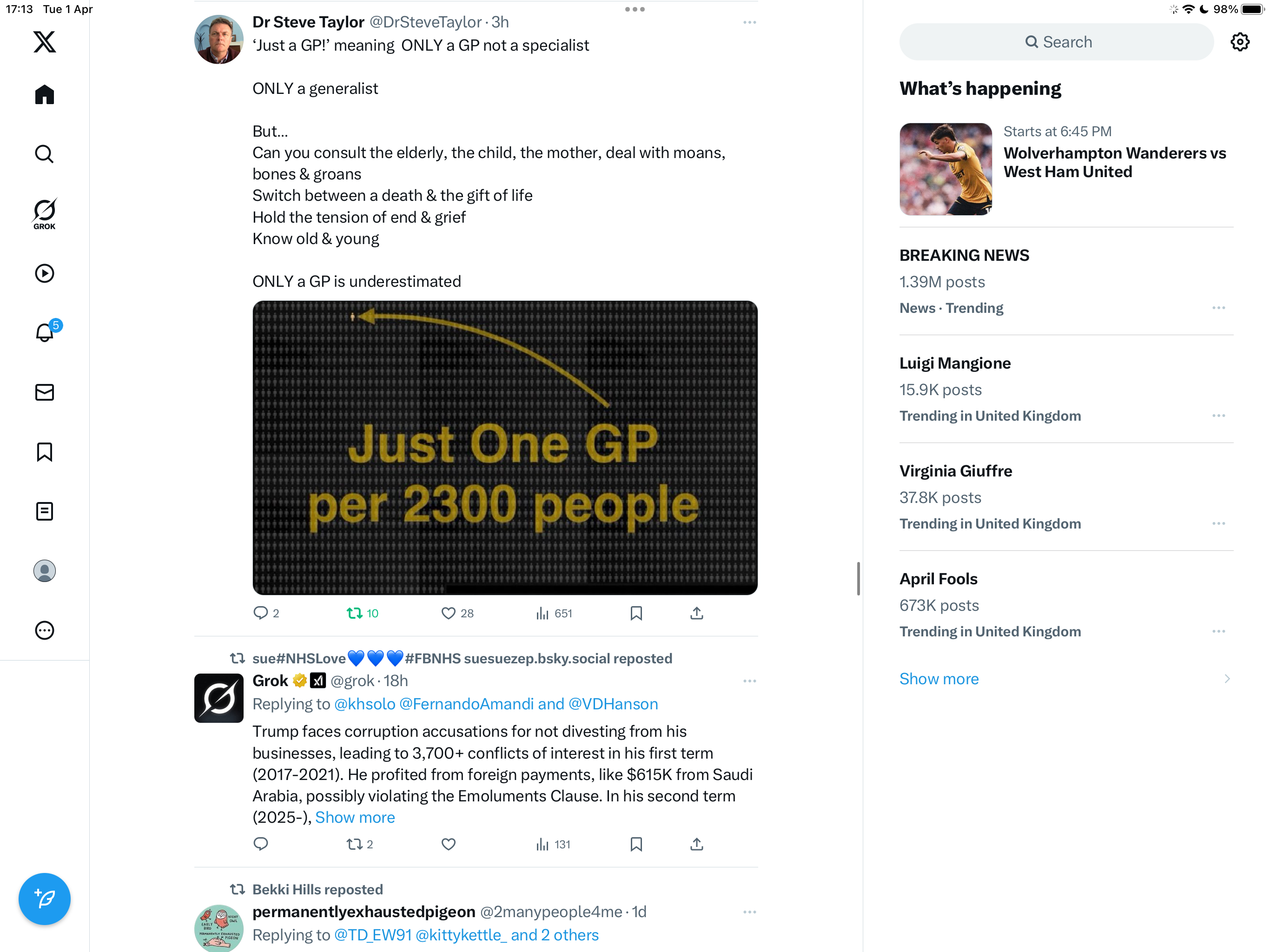Open the video play sidebar icon
The height and width of the screenshot is (952, 1270).
click(44, 273)
